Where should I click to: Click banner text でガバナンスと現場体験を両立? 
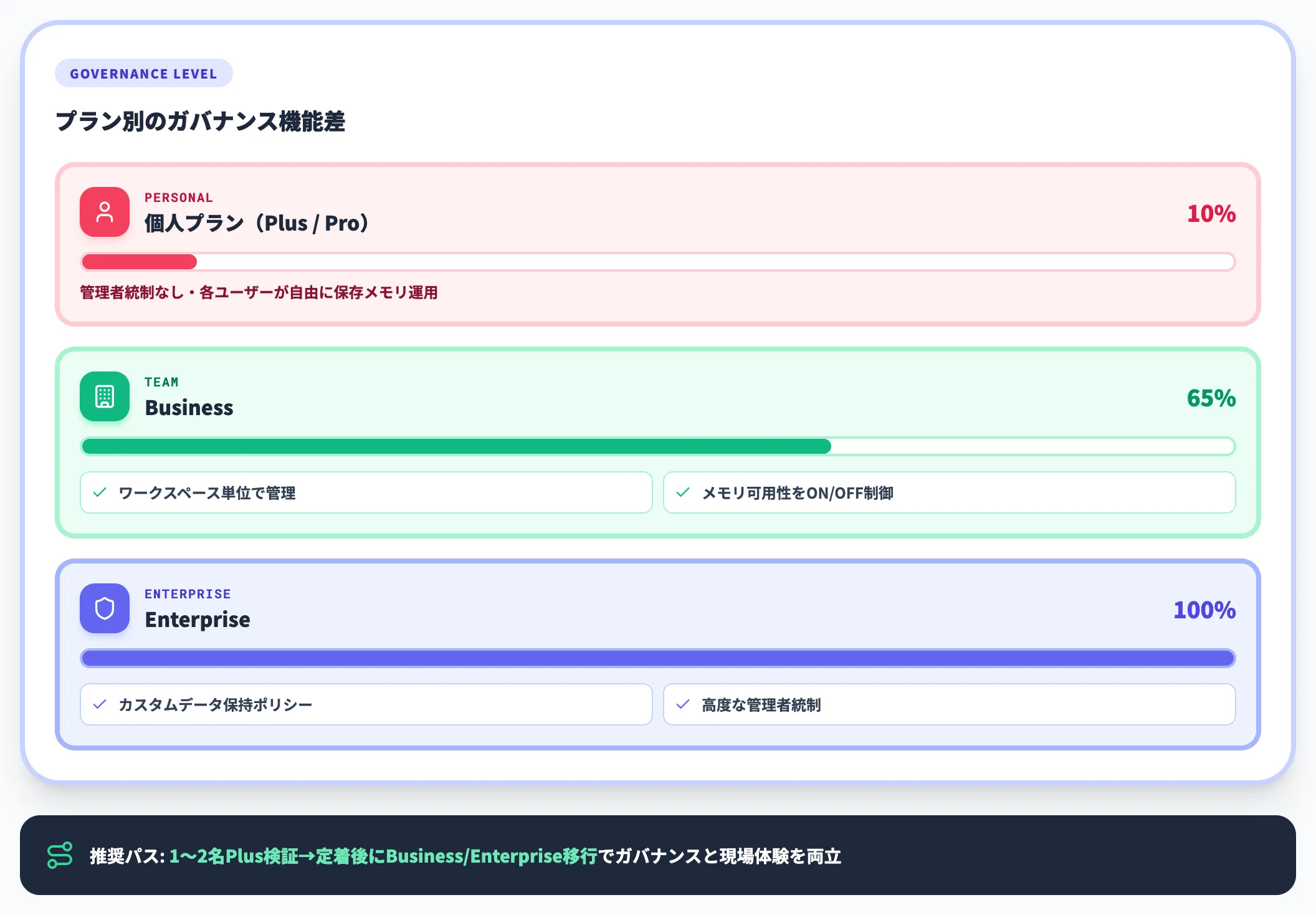pos(720,856)
